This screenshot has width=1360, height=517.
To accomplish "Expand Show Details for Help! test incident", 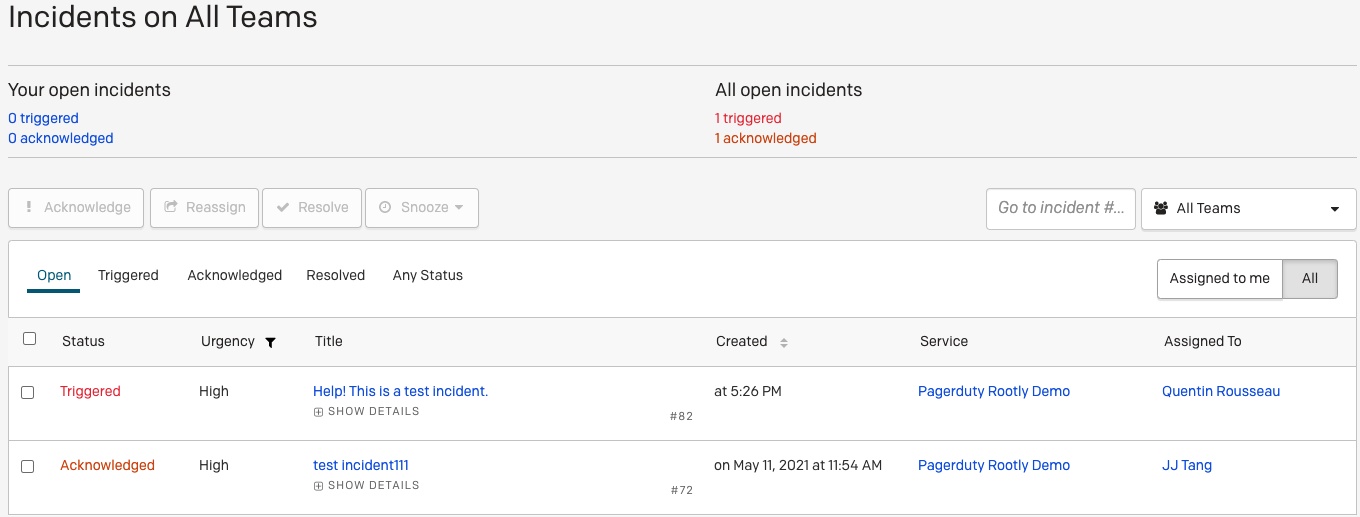I will [x=367, y=412].
